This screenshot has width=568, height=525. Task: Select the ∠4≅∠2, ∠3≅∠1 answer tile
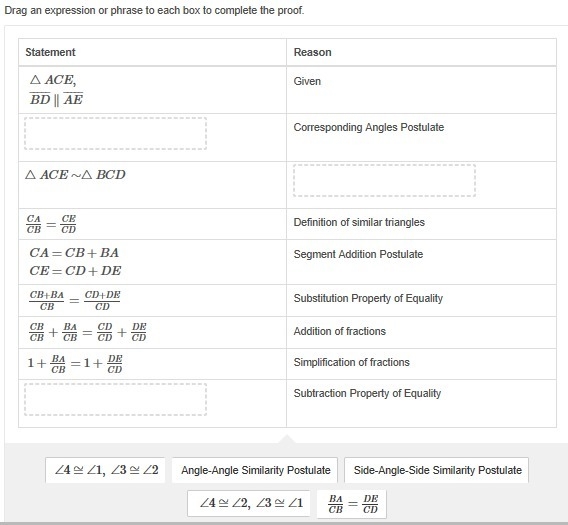pyautogui.click(x=249, y=503)
